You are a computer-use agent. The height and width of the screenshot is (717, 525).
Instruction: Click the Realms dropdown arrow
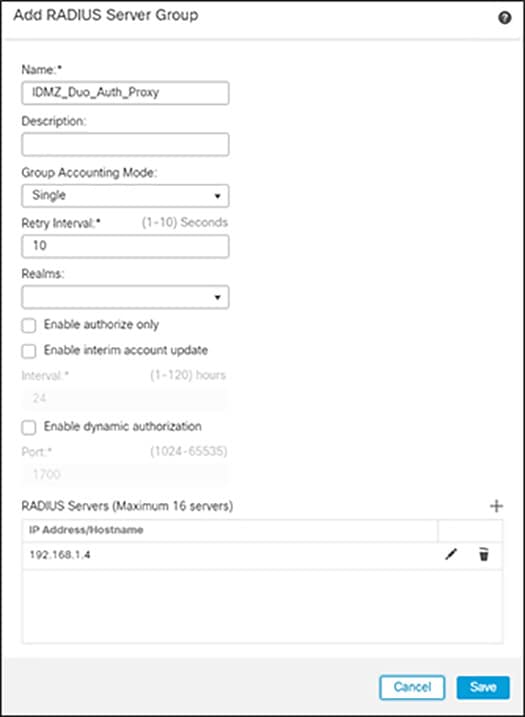tap(217, 298)
